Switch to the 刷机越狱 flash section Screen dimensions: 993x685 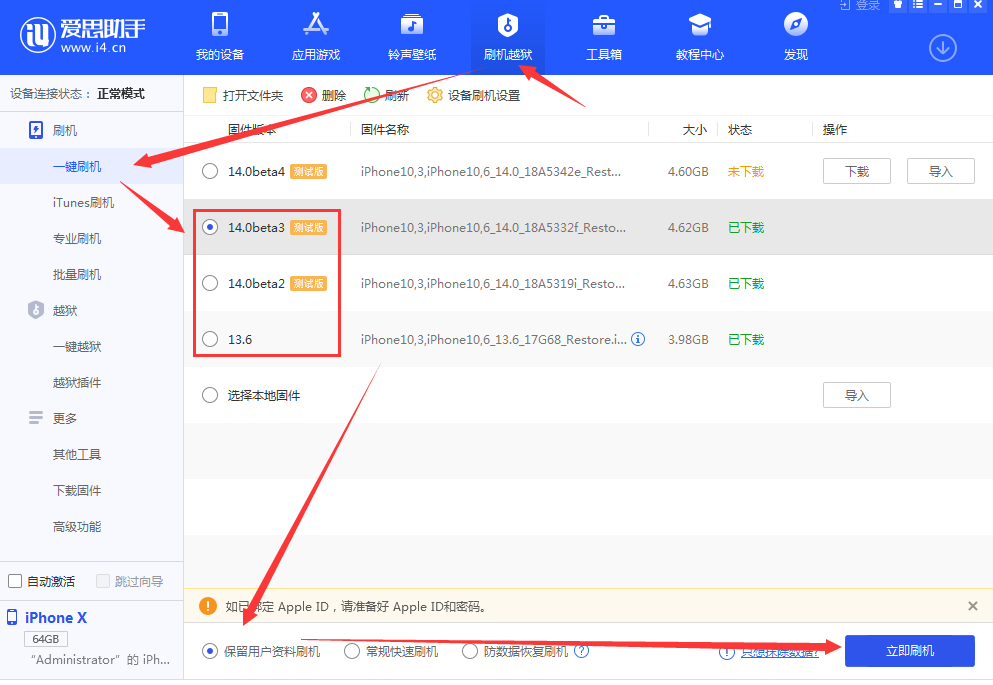pos(508,37)
